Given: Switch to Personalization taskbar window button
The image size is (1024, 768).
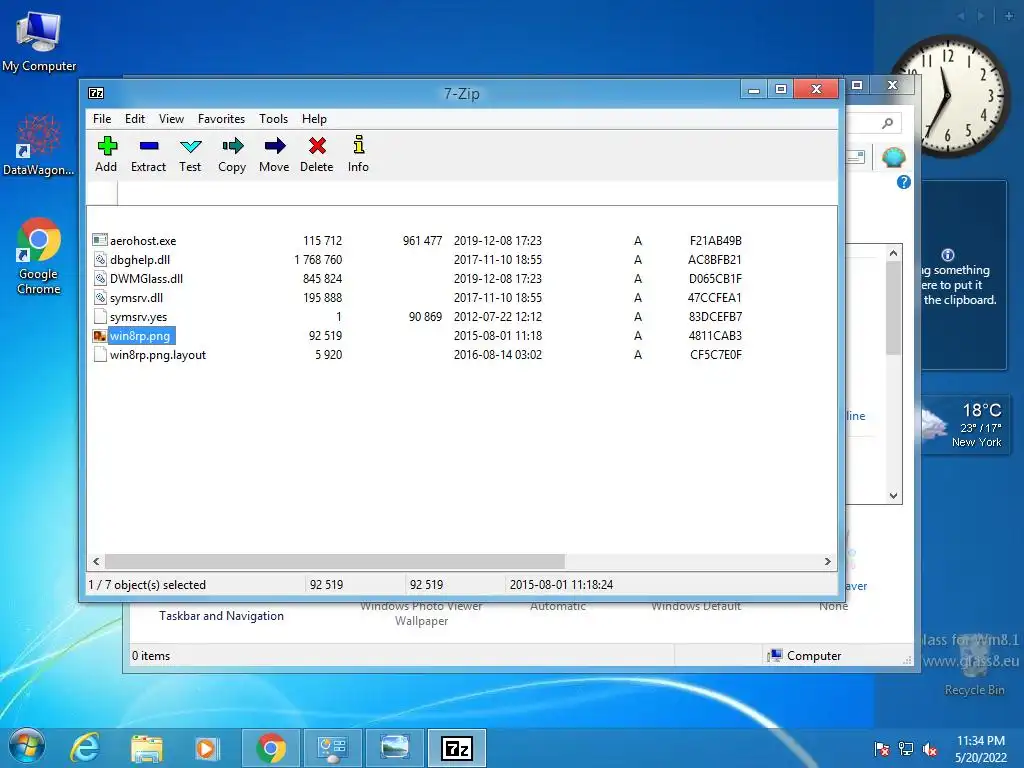Looking at the screenshot, I should [395, 748].
